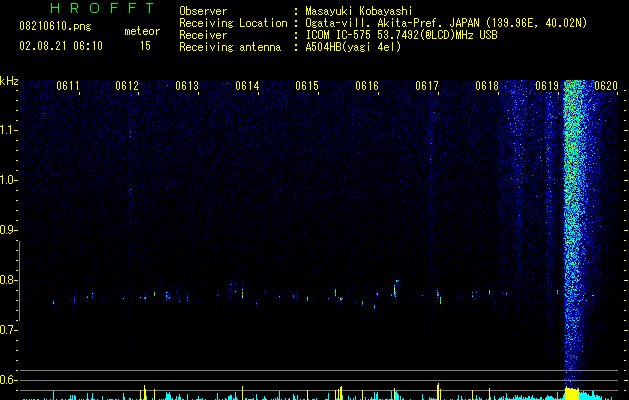Screen dimensions: 629x400
Task: Click the gray frequency range bar on the left axis
Action: coord(19,280)
